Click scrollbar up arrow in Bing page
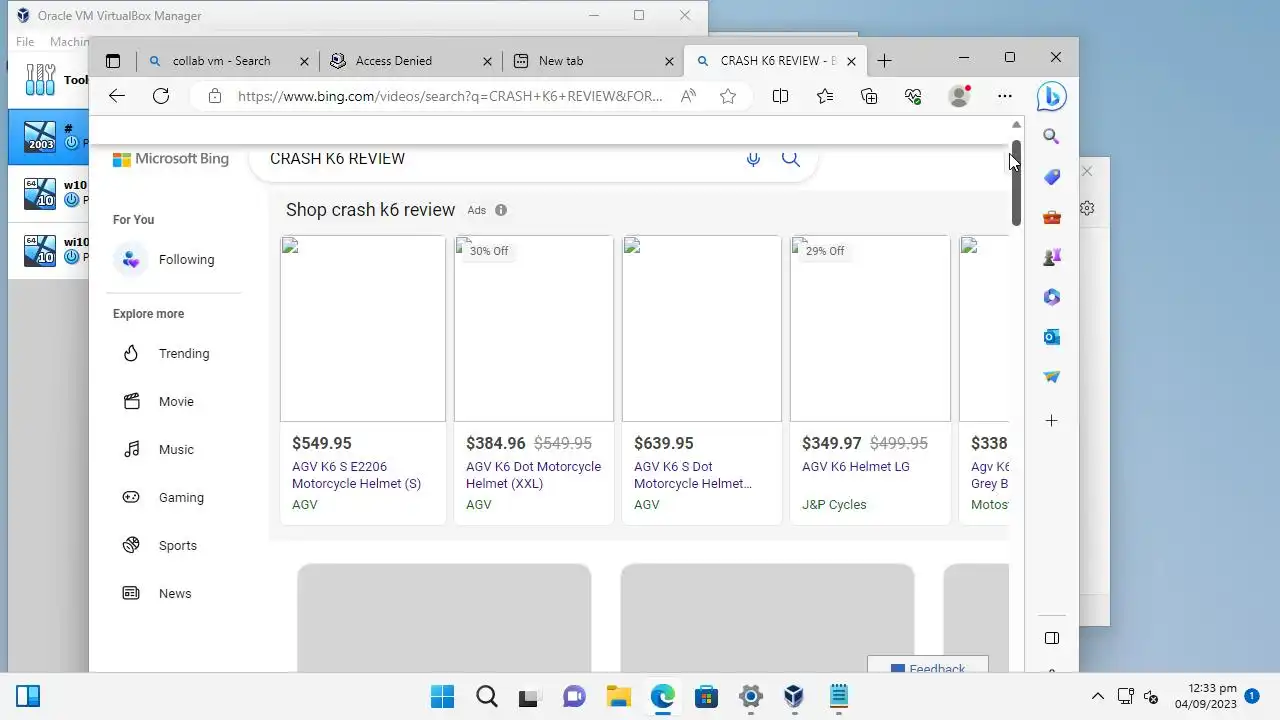 pyautogui.click(x=1016, y=125)
